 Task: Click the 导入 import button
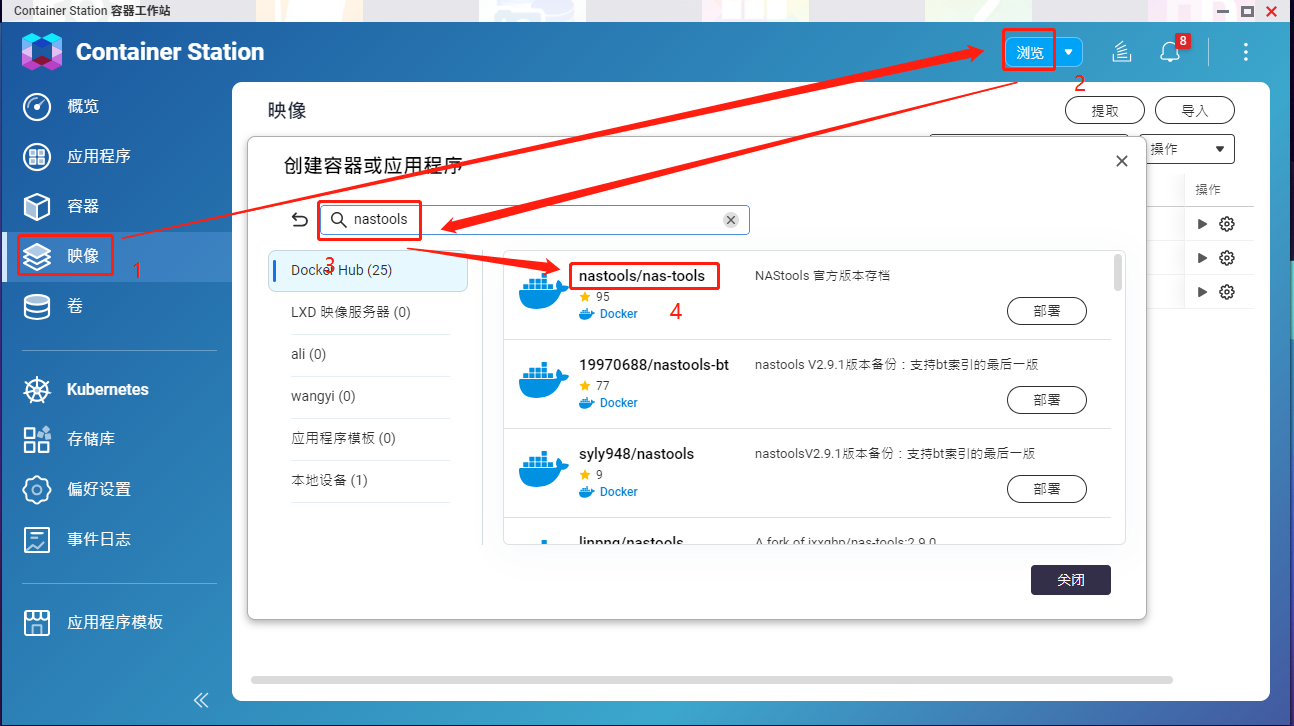click(x=1195, y=110)
